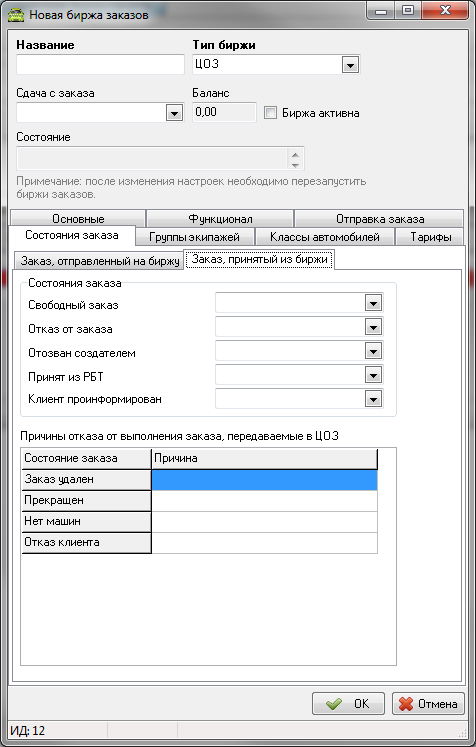Open the Отправка заказа tab
The height and width of the screenshot is (747, 476).
[x=379, y=219]
